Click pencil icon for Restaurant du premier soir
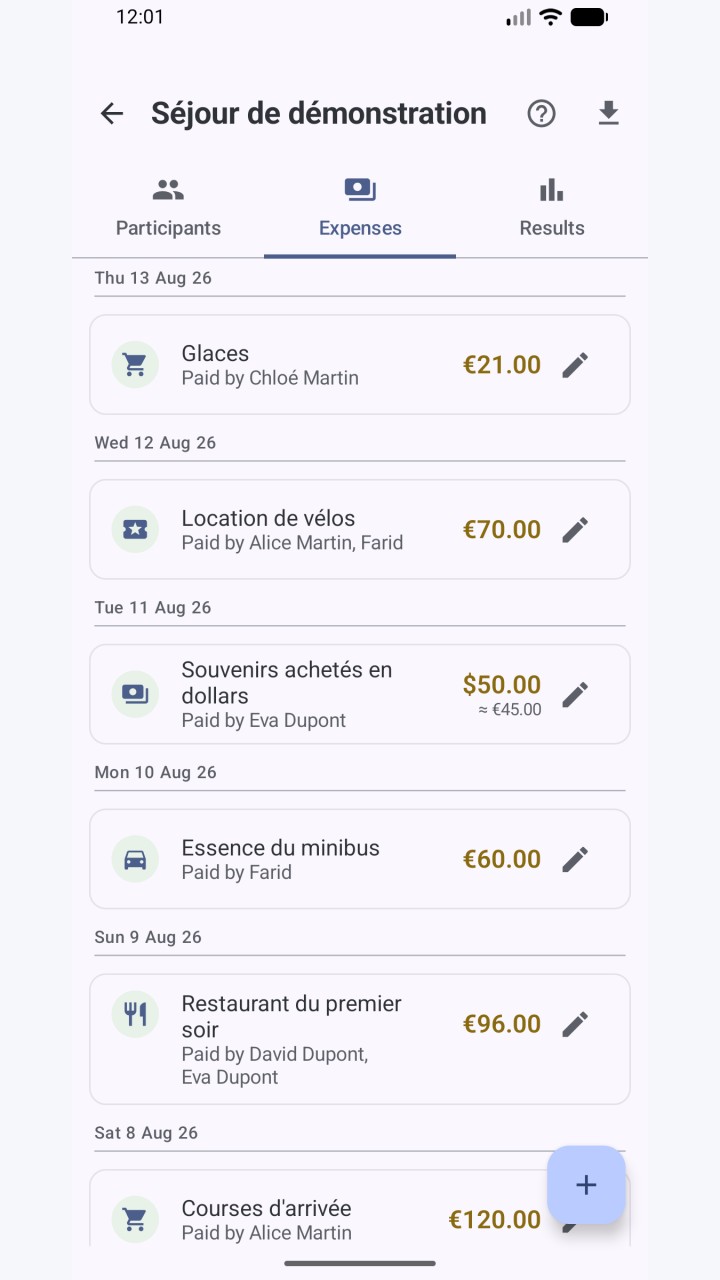Image resolution: width=720 pixels, height=1280 pixels. pyautogui.click(x=575, y=1024)
